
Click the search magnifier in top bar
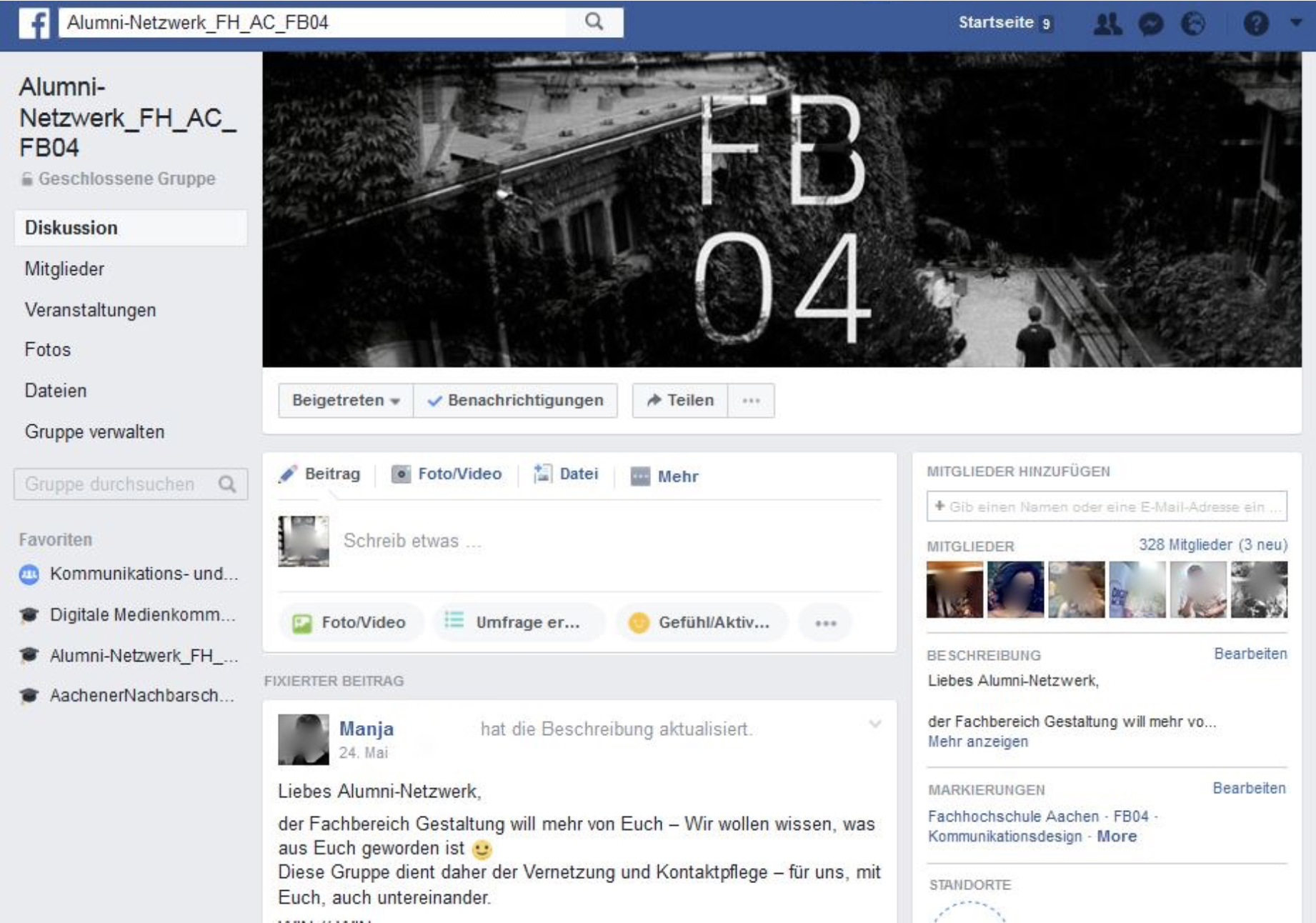[594, 22]
